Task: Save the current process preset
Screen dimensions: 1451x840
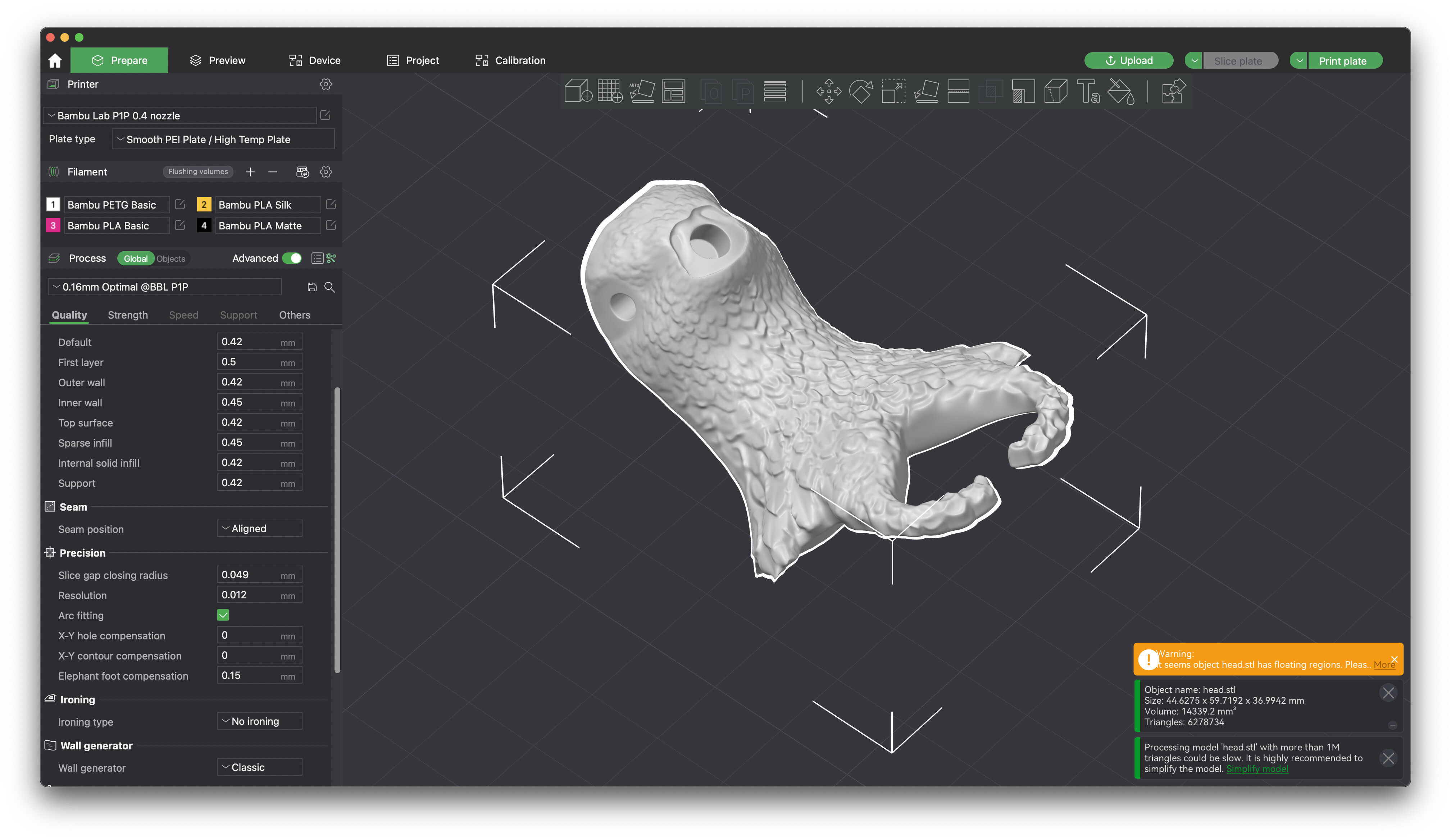Action: click(x=312, y=287)
